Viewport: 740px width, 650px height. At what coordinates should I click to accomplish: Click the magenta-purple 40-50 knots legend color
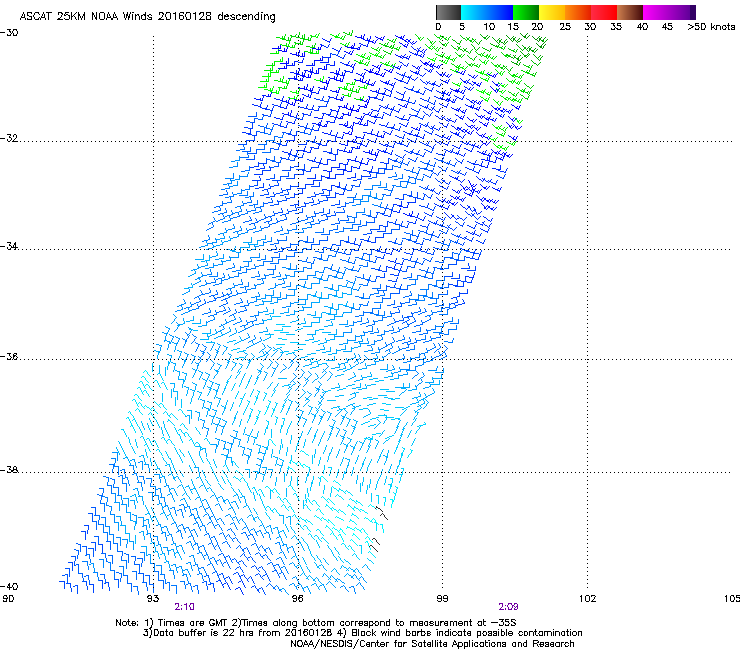(x=669, y=12)
